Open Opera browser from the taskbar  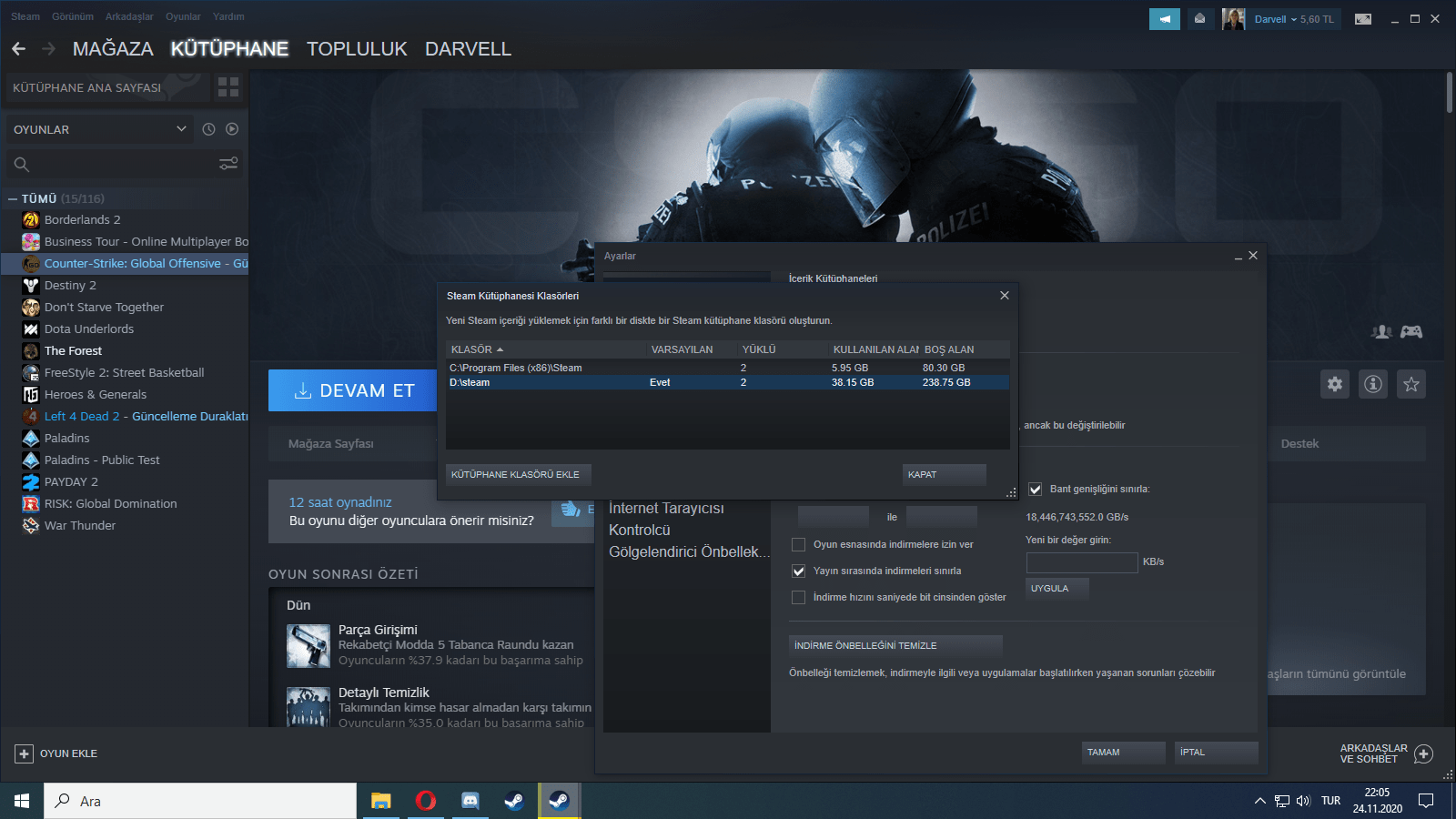(x=426, y=801)
